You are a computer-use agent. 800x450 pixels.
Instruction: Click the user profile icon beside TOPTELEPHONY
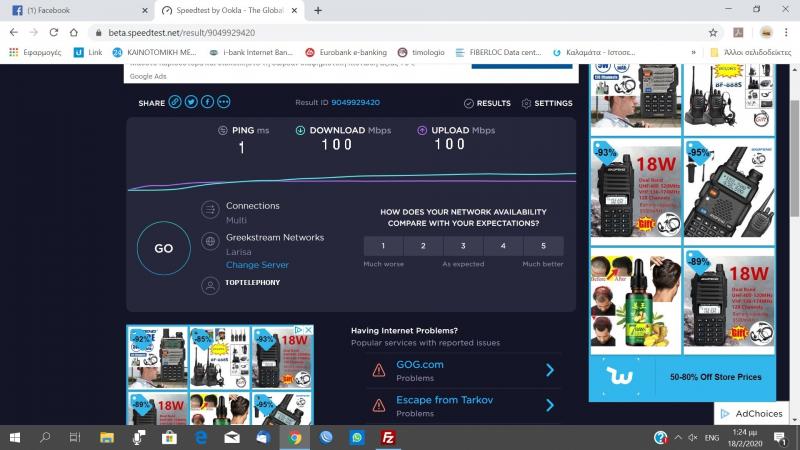point(210,285)
